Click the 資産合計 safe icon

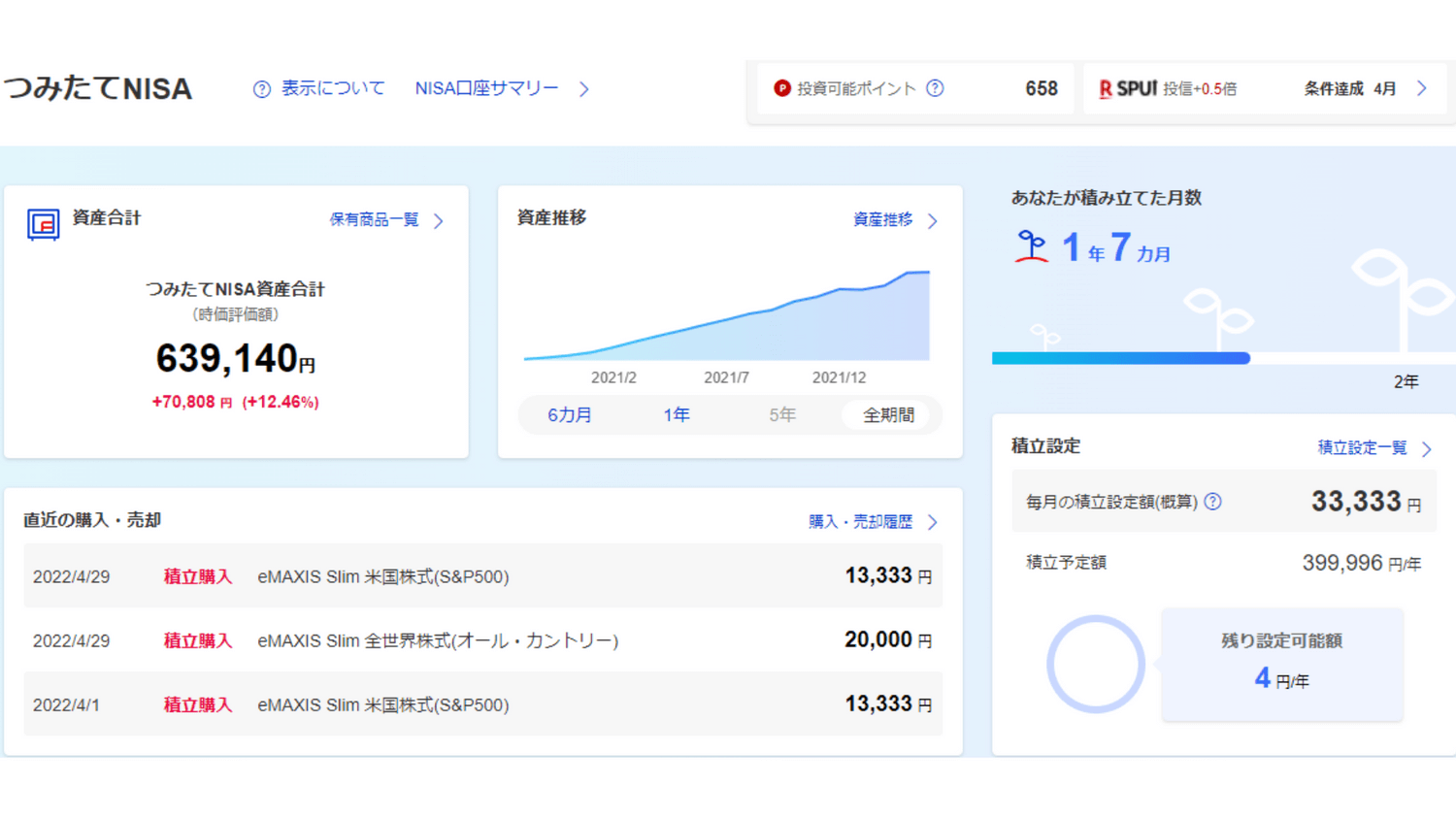tap(43, 223)
